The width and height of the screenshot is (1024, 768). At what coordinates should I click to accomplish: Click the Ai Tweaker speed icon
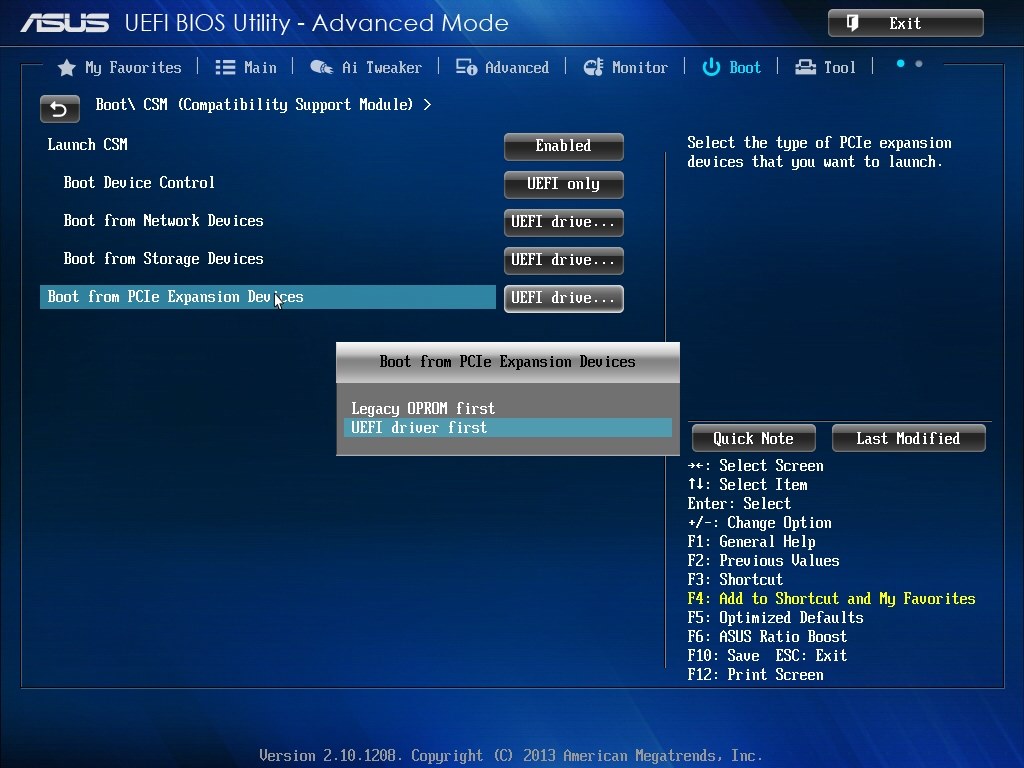click(x=321, y=67)
